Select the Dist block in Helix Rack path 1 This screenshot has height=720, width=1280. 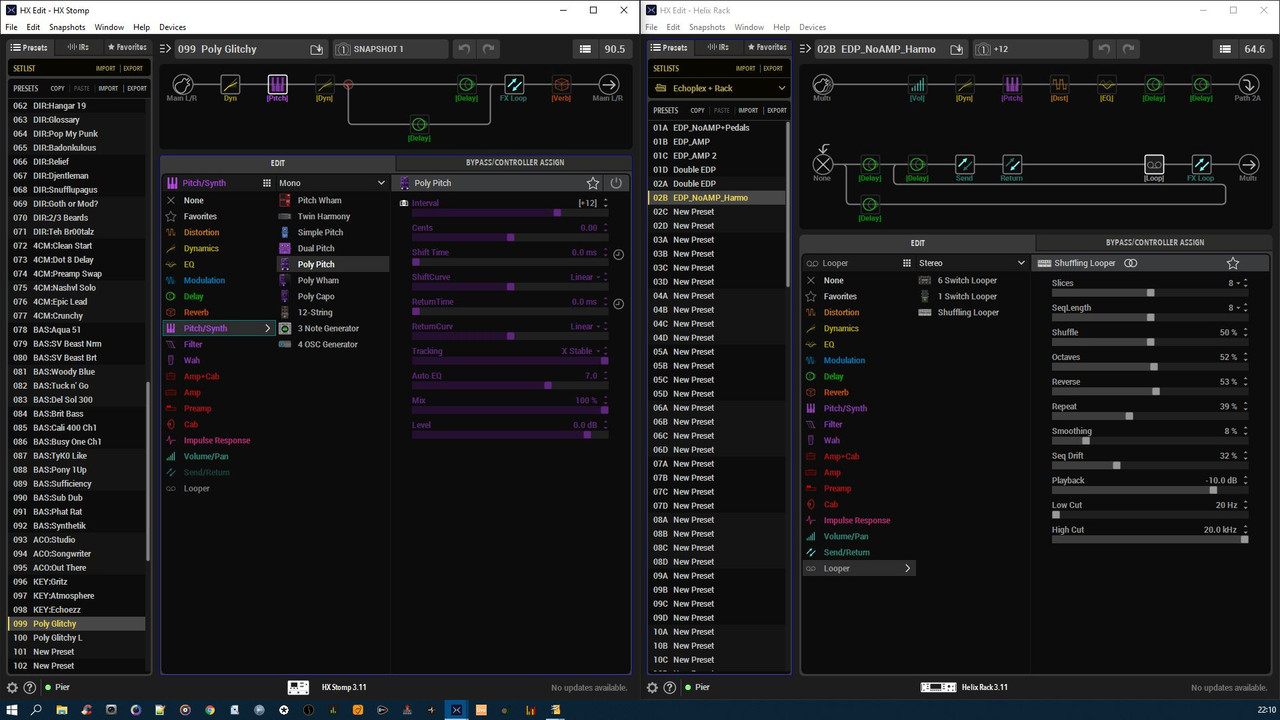click(1059, 85)
